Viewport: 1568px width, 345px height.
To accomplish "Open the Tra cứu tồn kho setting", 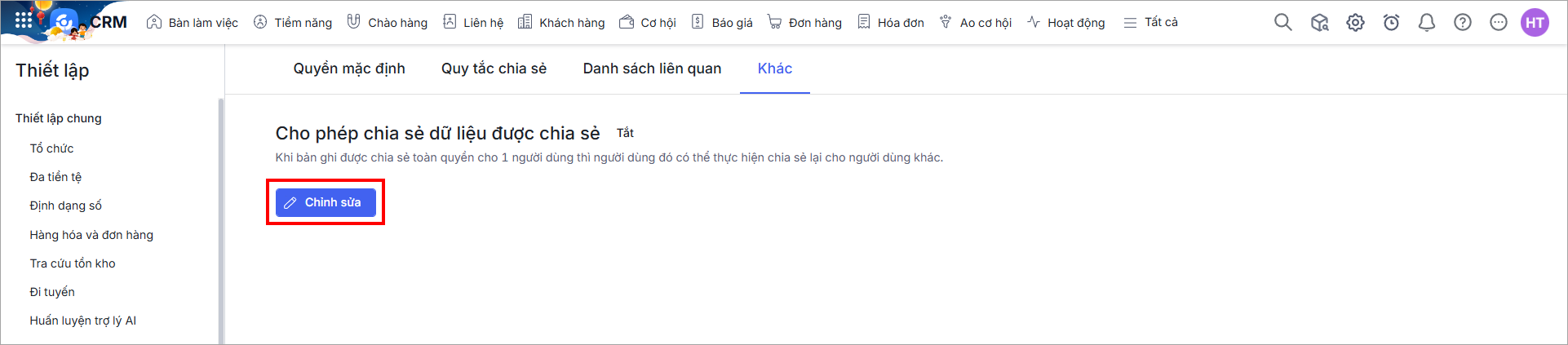I will coord(73,263).
